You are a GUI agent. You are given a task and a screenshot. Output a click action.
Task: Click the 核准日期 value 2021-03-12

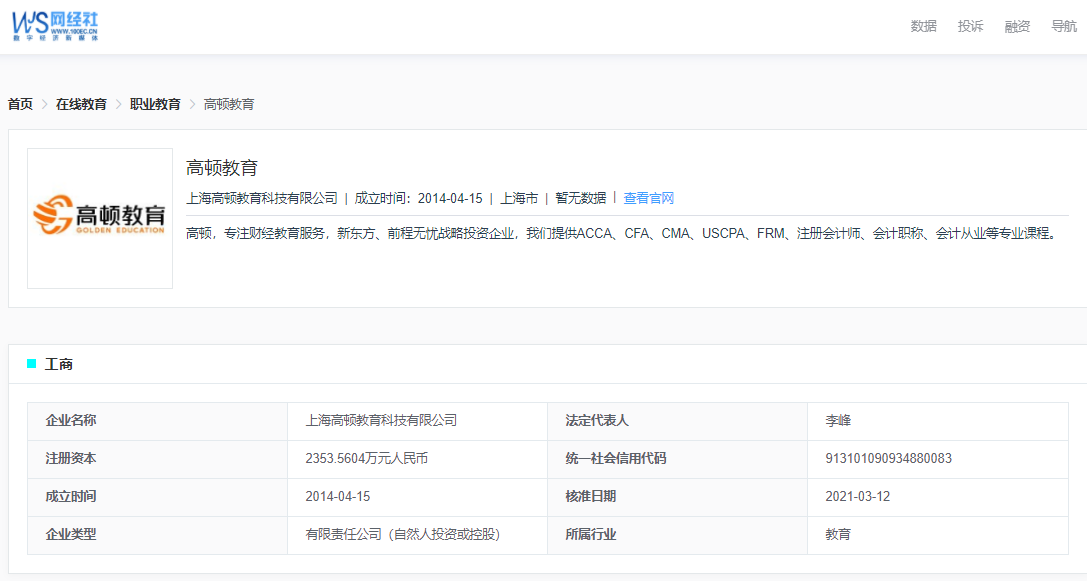(x=857, y=496)
